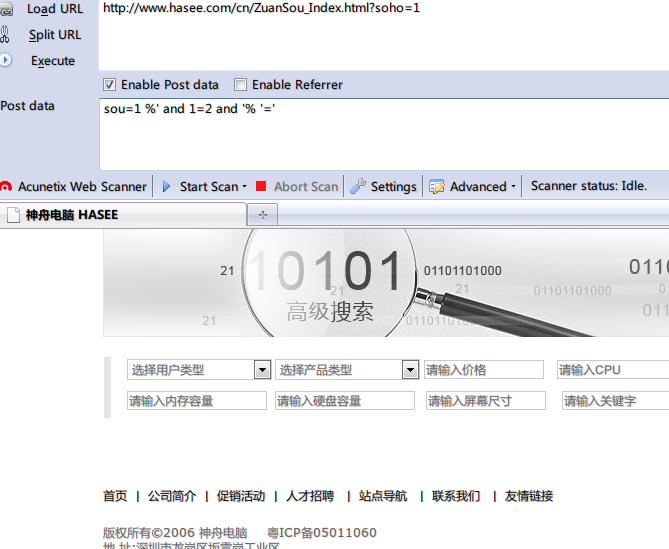Click Abort Scan button text
The image size is (669, 549).
[x=306, y=186]
